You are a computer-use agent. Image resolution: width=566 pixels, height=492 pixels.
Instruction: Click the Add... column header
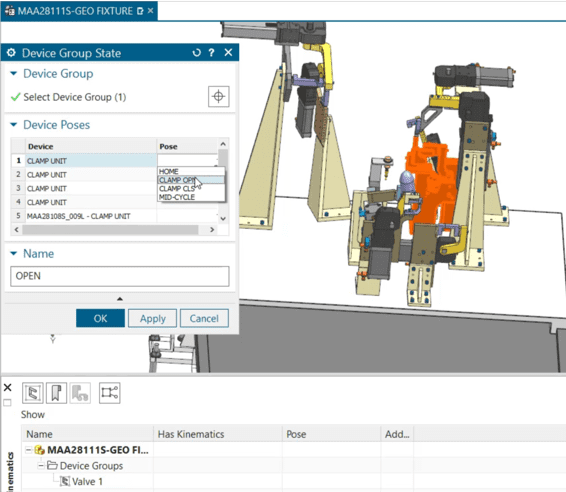pyautogui.click(x=397, y=434)
